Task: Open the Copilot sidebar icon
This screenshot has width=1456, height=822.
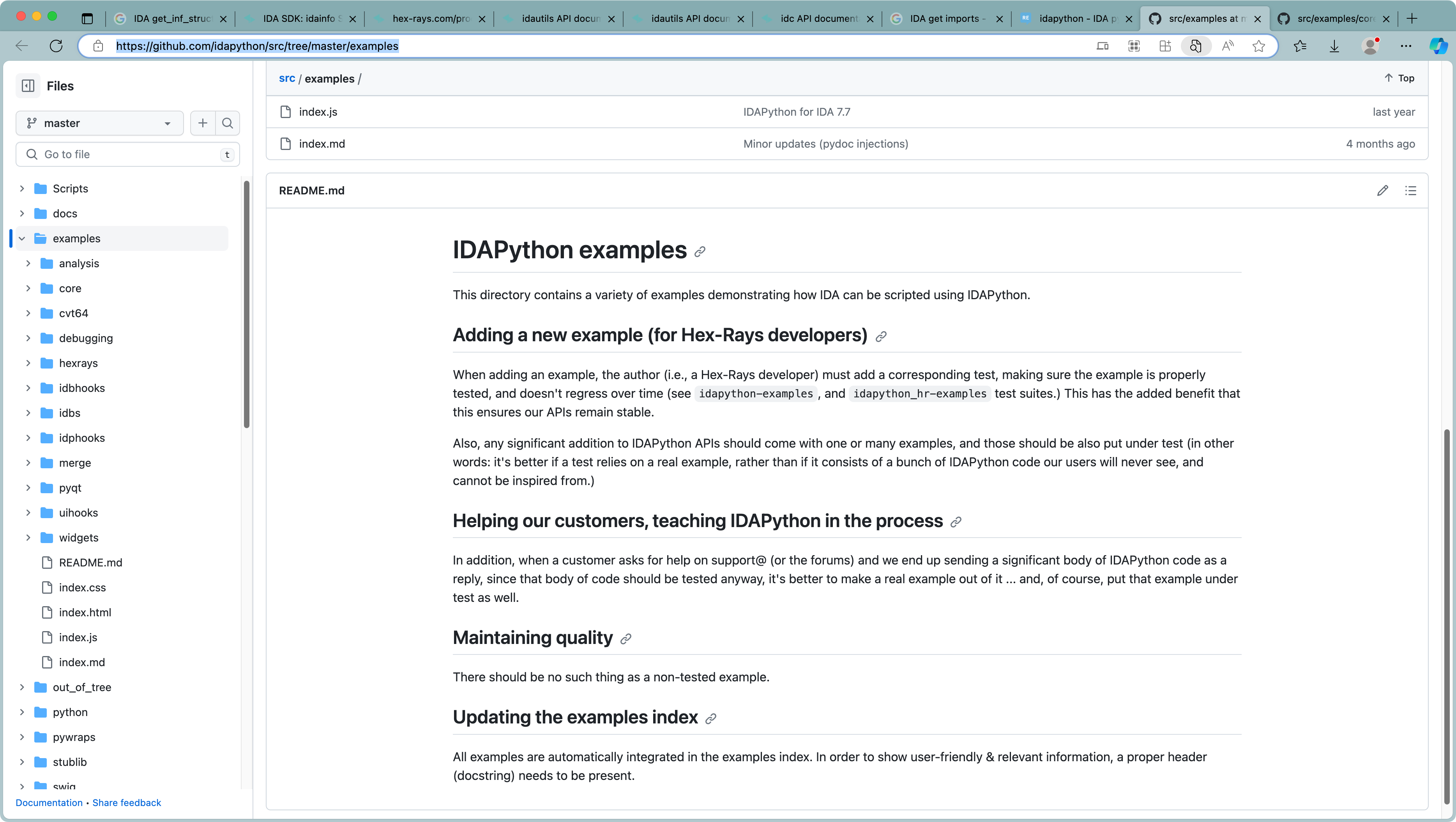Action: 1438,46
